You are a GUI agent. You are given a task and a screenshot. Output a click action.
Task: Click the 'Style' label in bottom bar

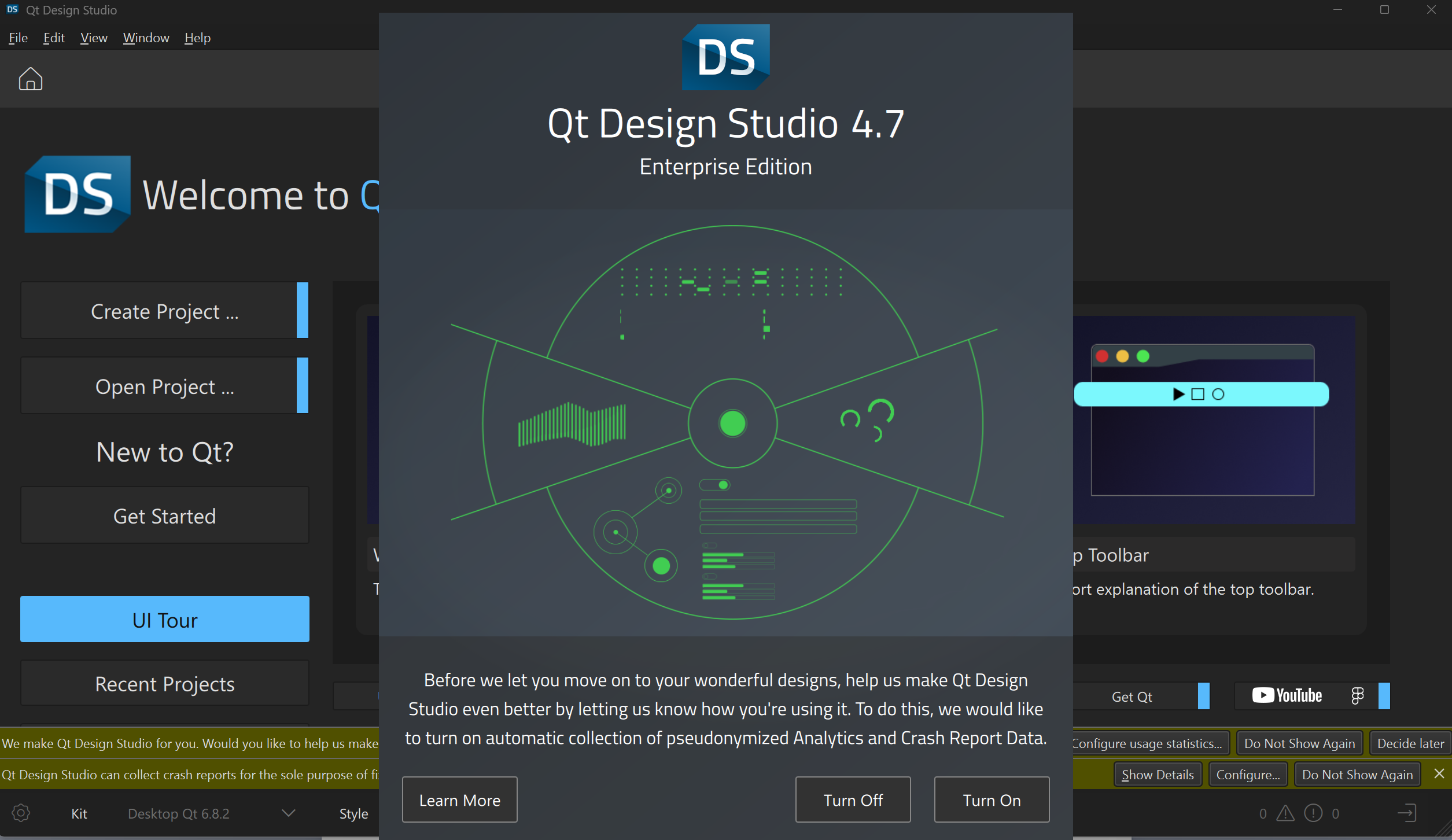coord(353,813)
